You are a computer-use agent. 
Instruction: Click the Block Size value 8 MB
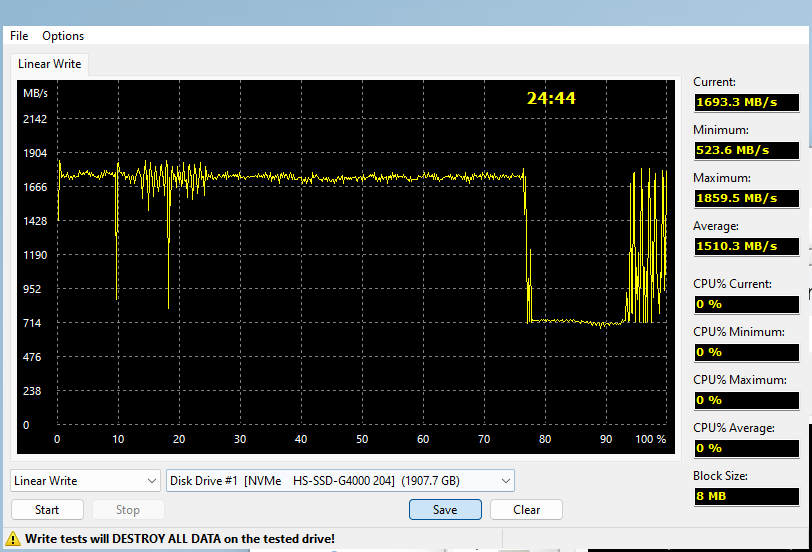tap(746, 496)
